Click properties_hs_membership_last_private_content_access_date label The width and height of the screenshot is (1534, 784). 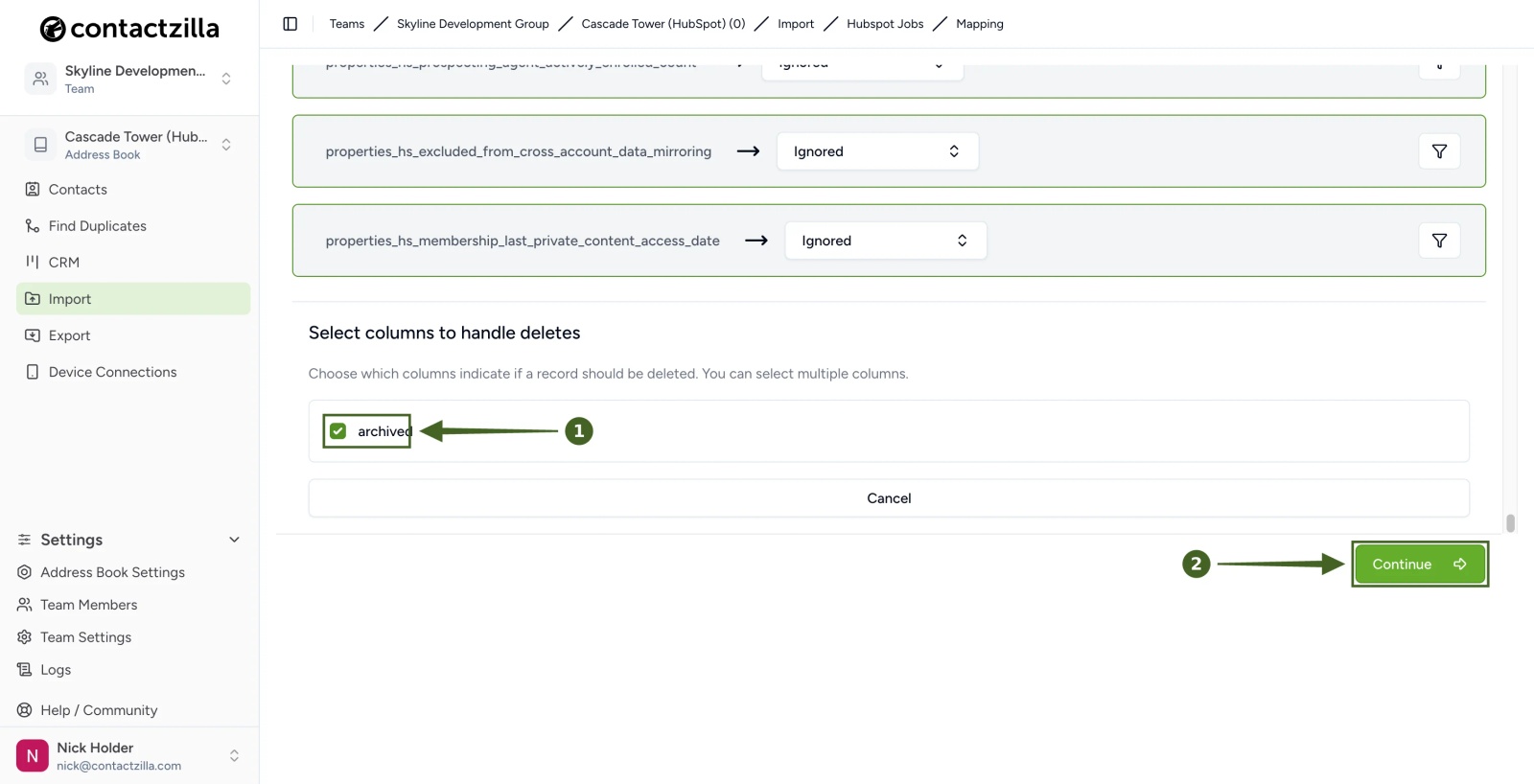523,241
